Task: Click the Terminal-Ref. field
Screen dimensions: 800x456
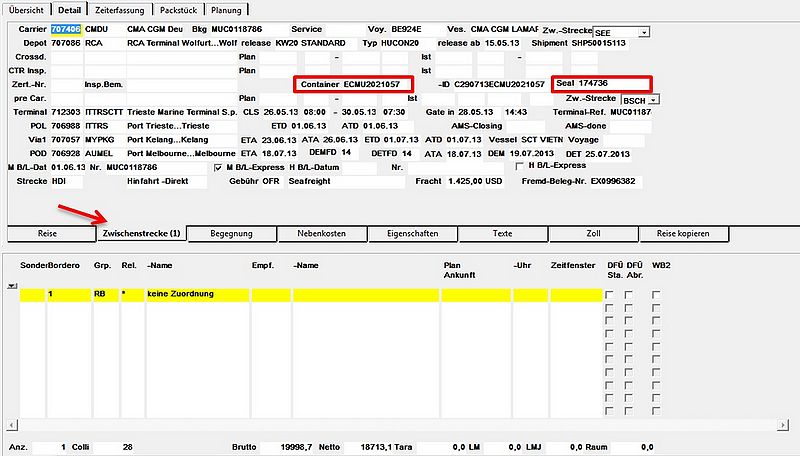Action: 631,112
